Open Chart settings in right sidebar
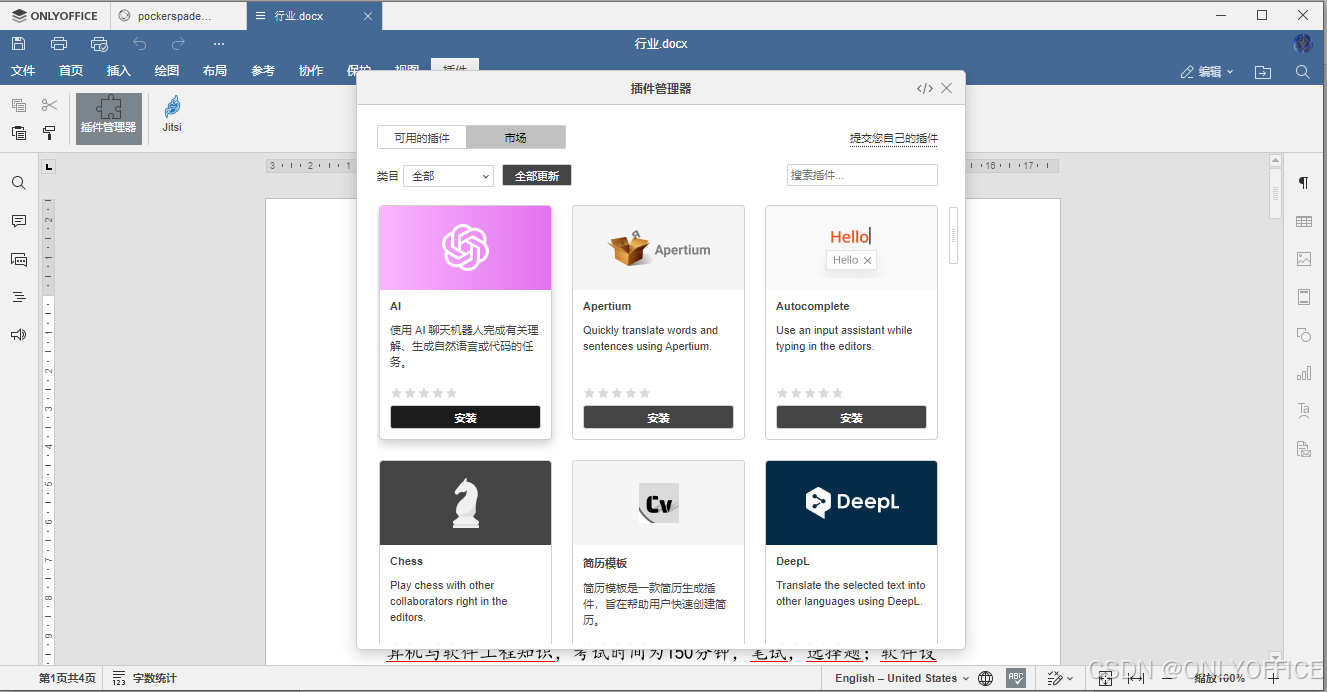The width and height of the screenshot is (1327, 692). [1304, 373]
